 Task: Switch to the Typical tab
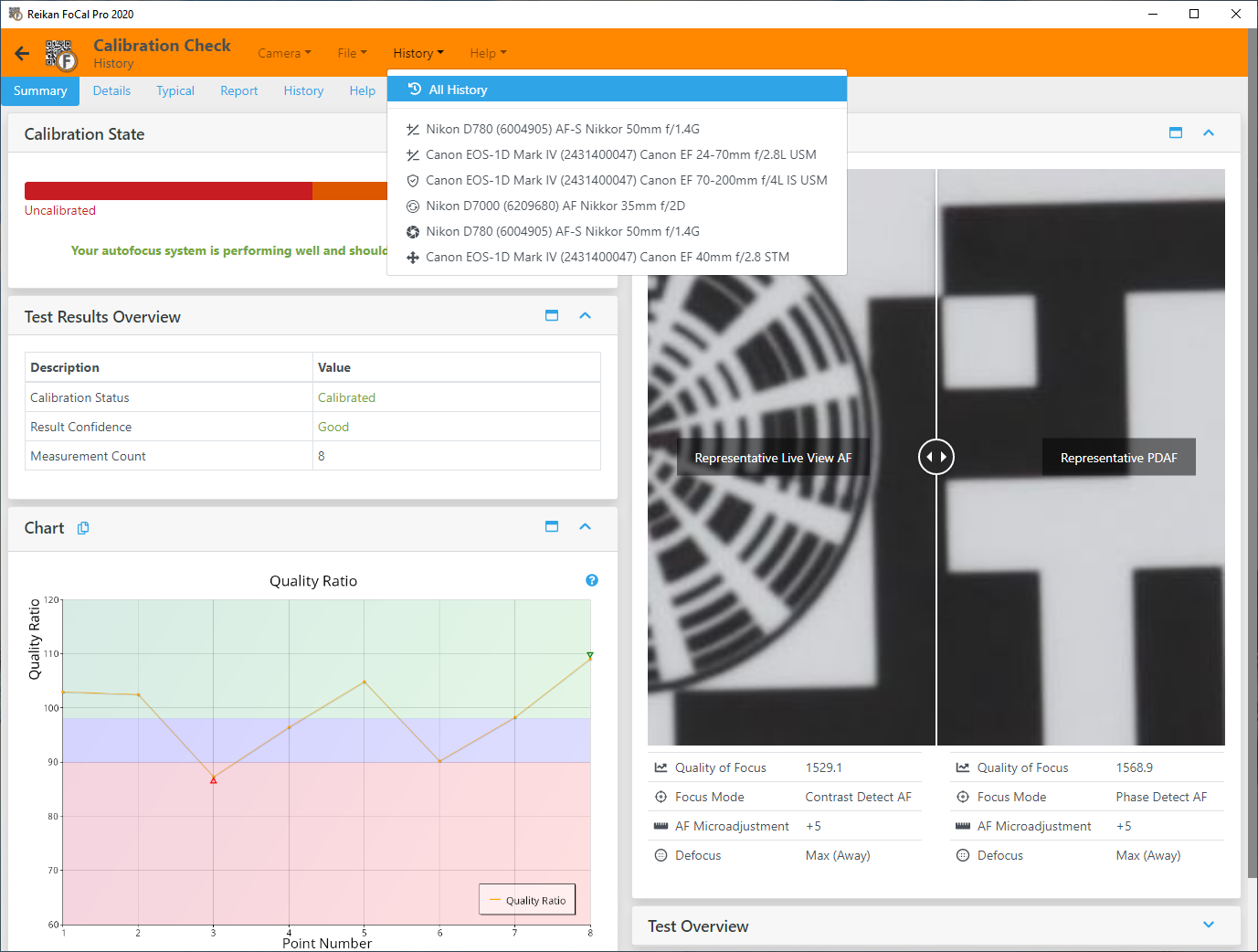click(x=175, y=91)
